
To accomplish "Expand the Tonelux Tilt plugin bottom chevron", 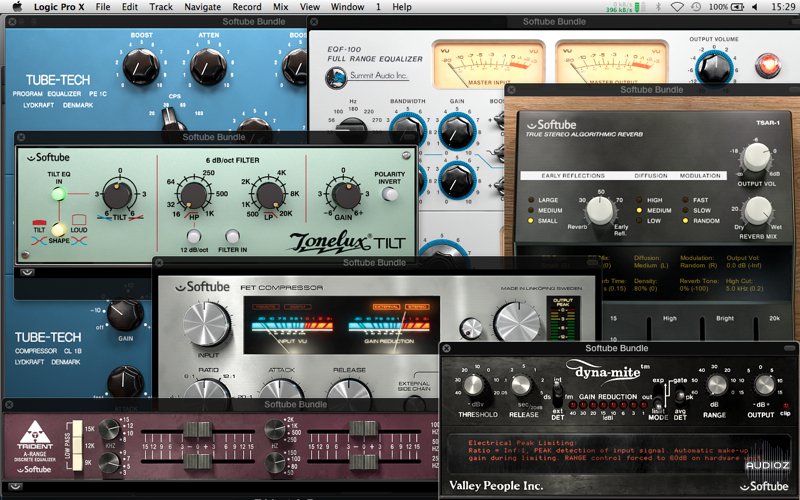I will tap(27, 273).
